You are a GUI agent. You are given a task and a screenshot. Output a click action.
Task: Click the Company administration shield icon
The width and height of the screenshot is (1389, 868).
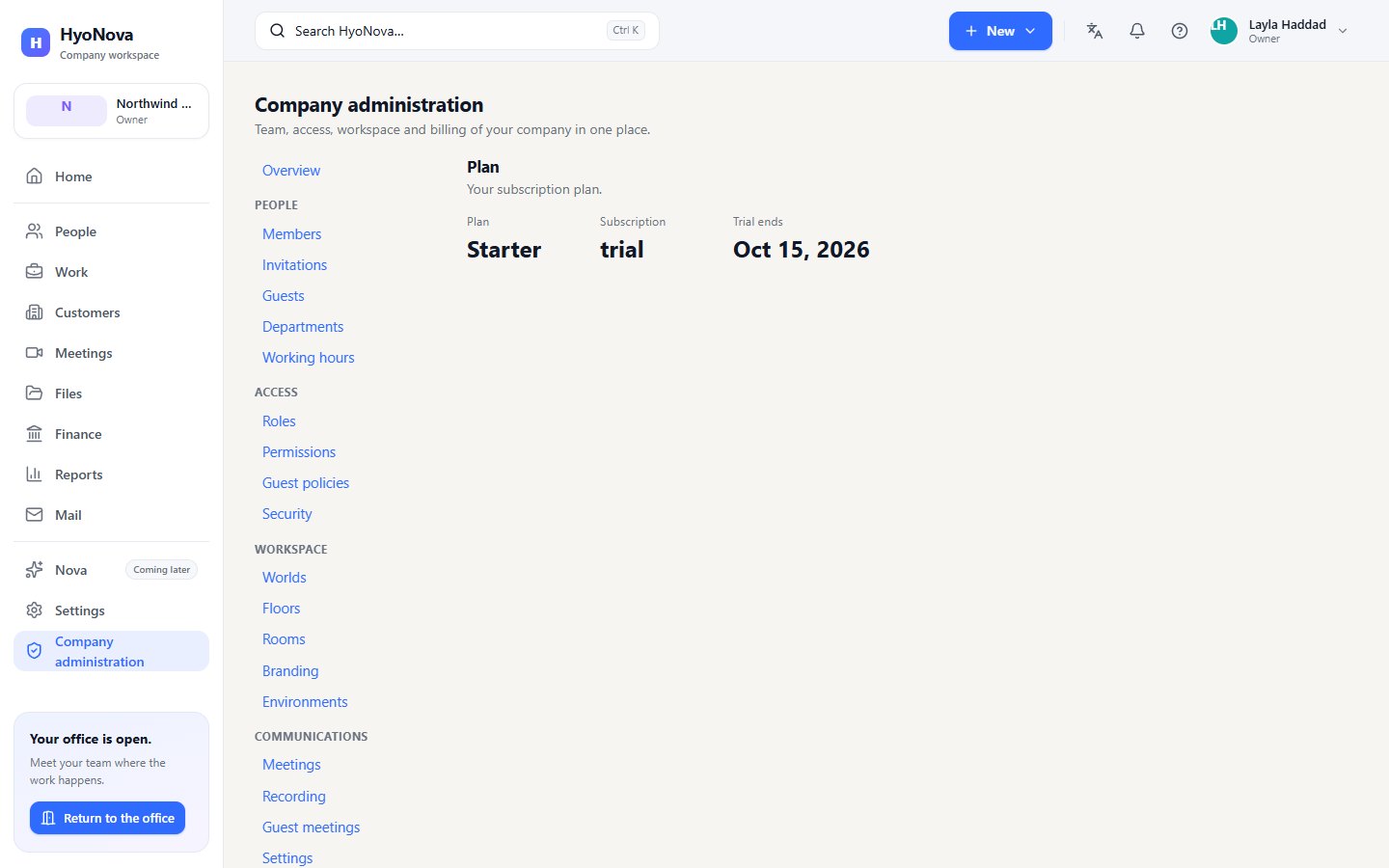pos(35,651)
